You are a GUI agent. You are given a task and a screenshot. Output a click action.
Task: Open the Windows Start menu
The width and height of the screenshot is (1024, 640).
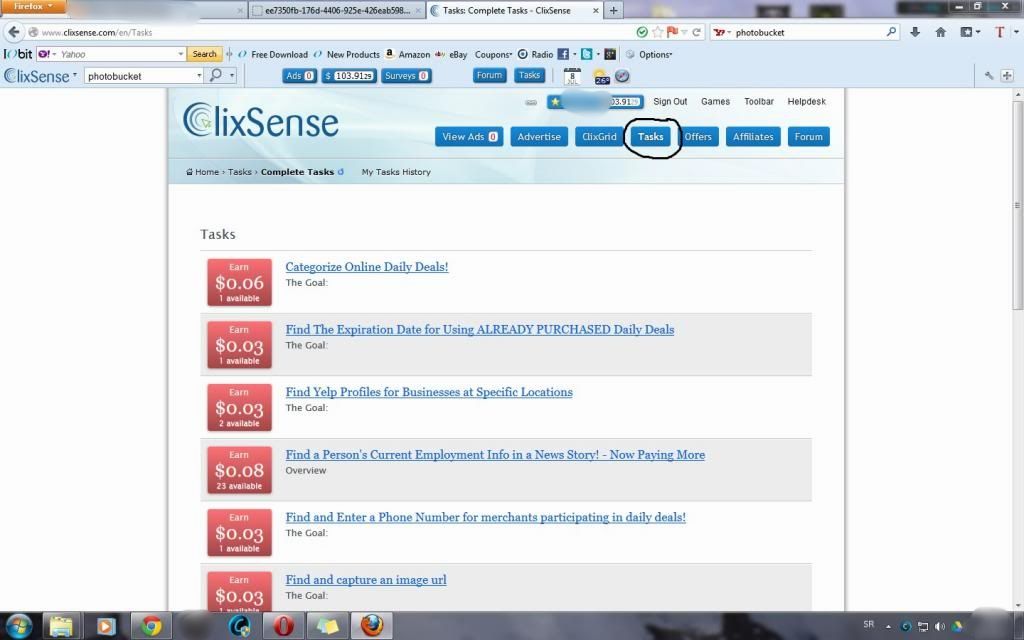(19, 626)
